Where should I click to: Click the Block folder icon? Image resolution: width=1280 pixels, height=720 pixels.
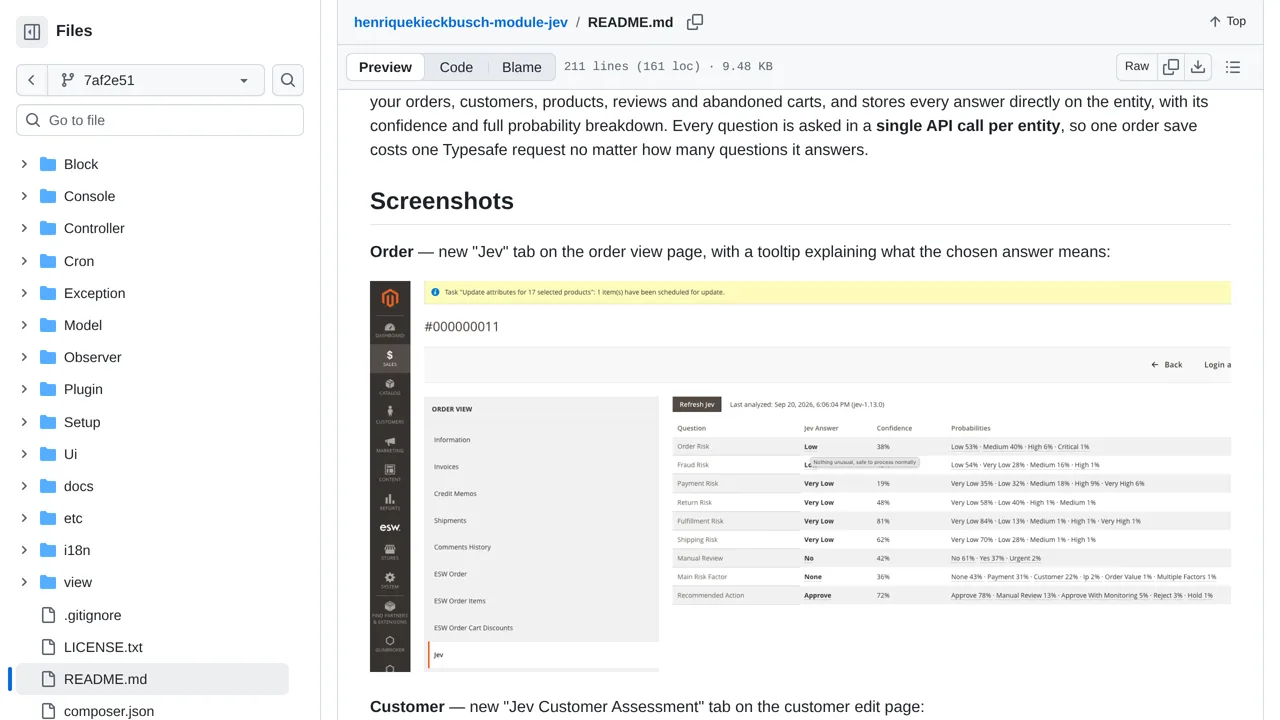point(48,164)
